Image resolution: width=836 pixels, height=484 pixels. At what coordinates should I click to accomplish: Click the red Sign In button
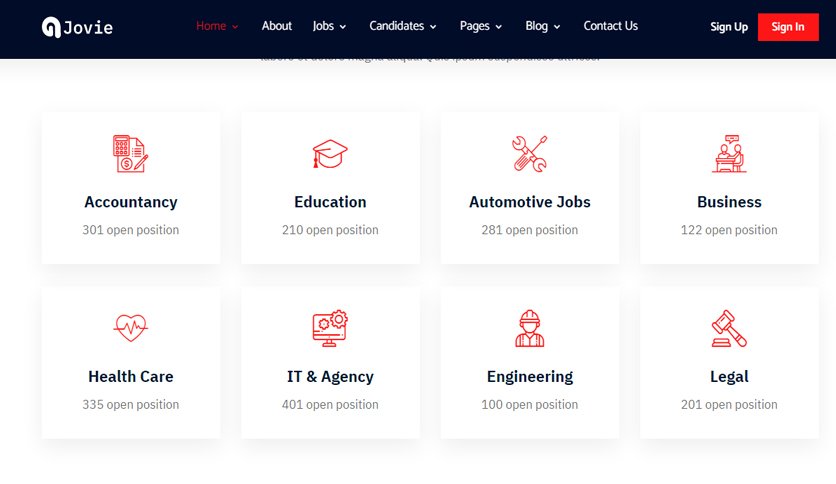pyautogui.click(x=788, y=27)
